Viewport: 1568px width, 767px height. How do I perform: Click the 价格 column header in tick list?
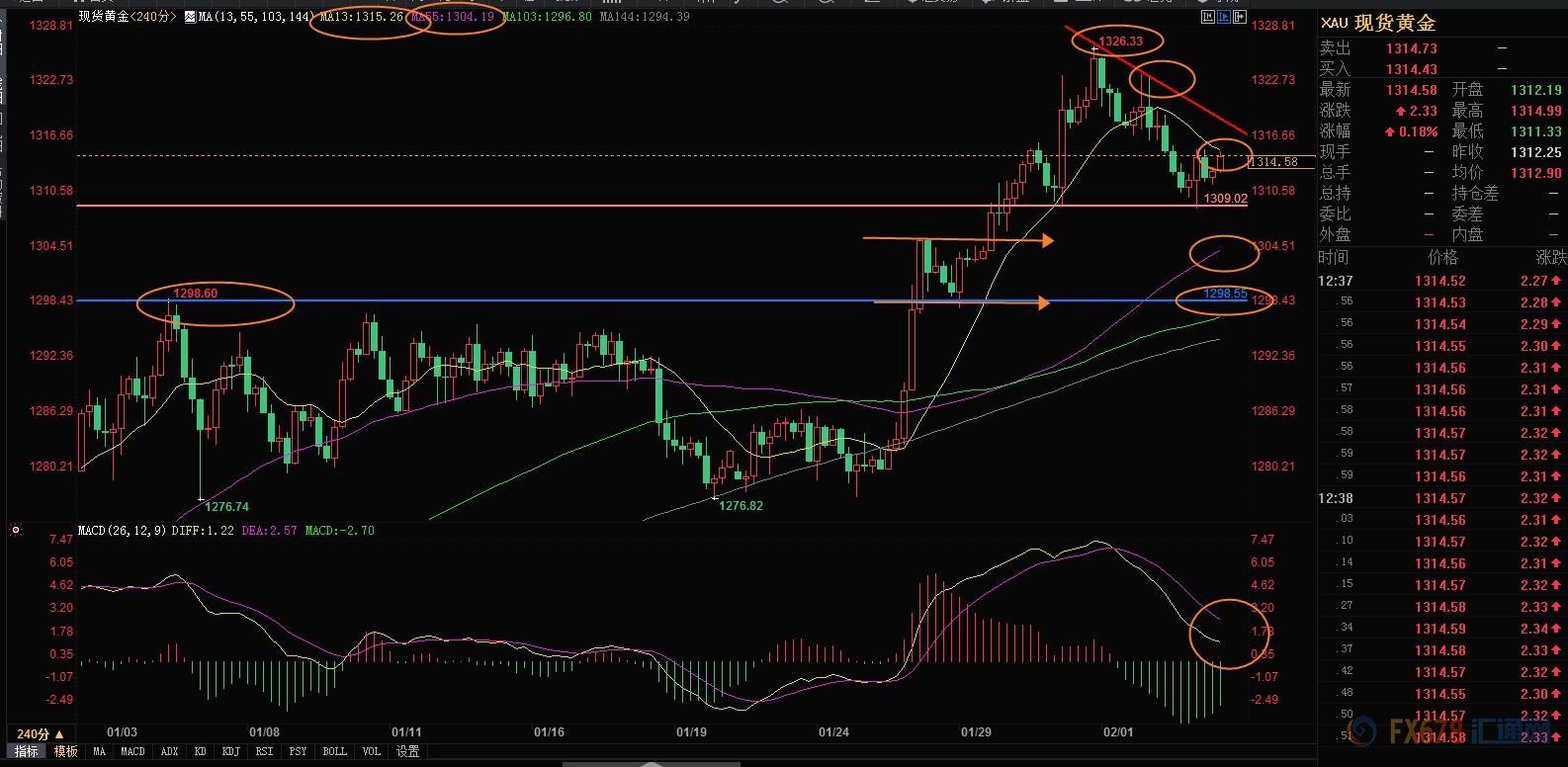[x=1442, y=257]
